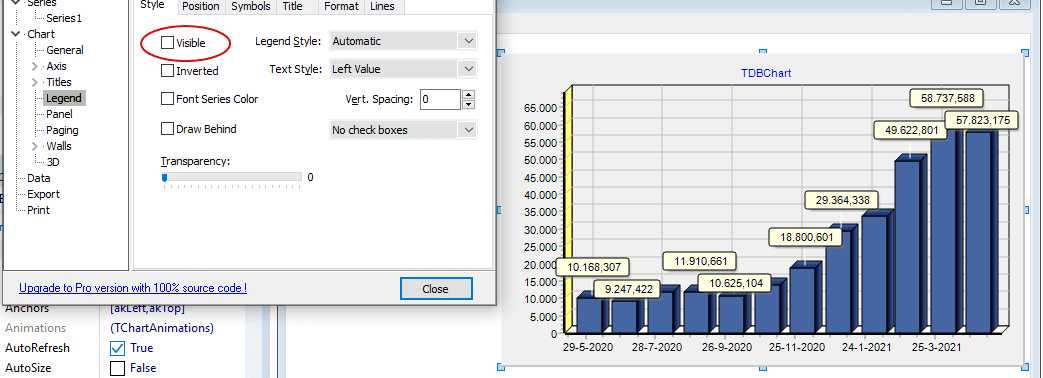The height and width of the screenshot is (378, 1043).
Task: Open the Upgrade to Pro version link
Action: tap(133, 288)
